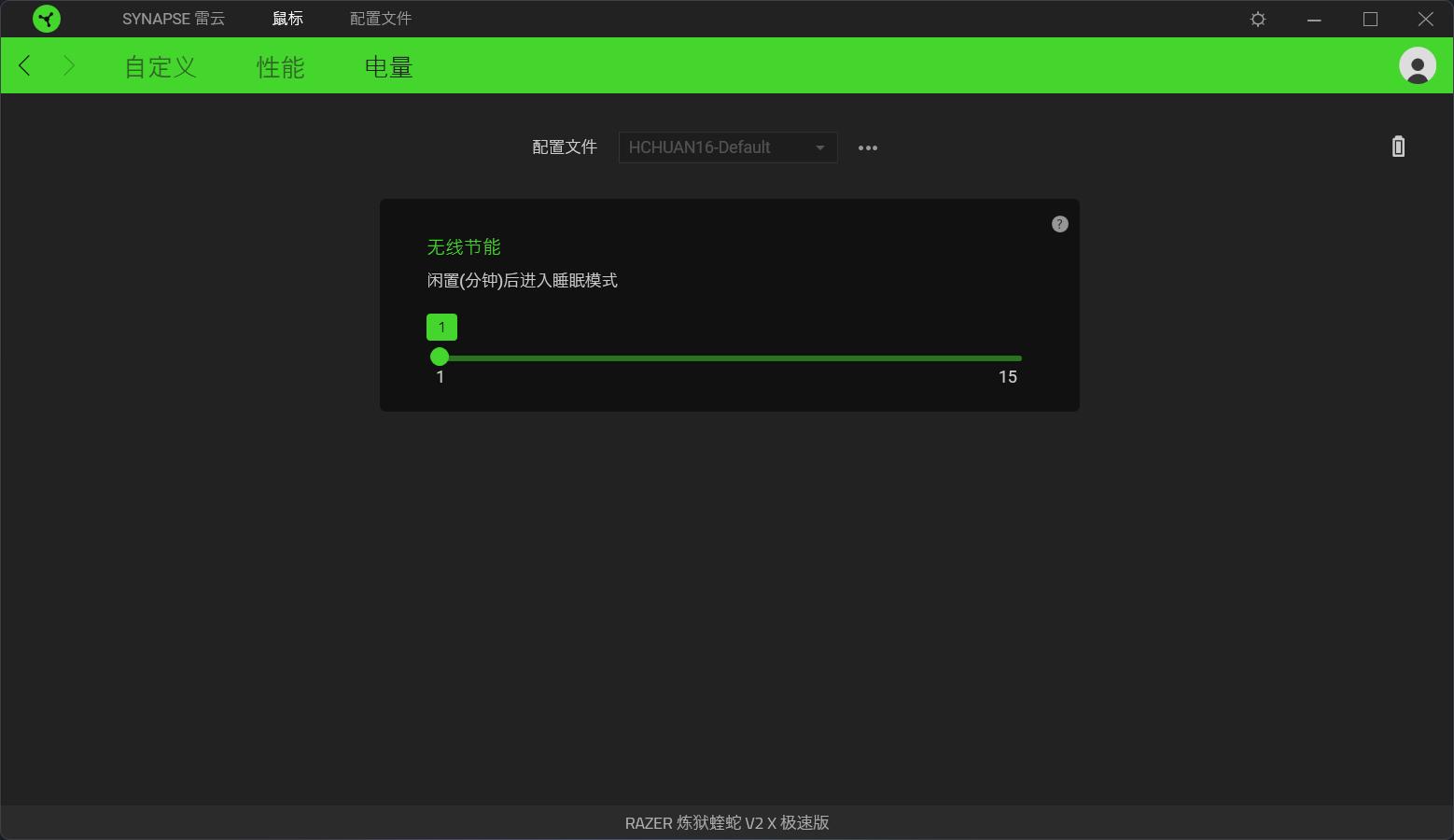Go to SYNAPSE 雷云 home
The width and height of the screenshot is (1454, 840).
pos(173,19)
